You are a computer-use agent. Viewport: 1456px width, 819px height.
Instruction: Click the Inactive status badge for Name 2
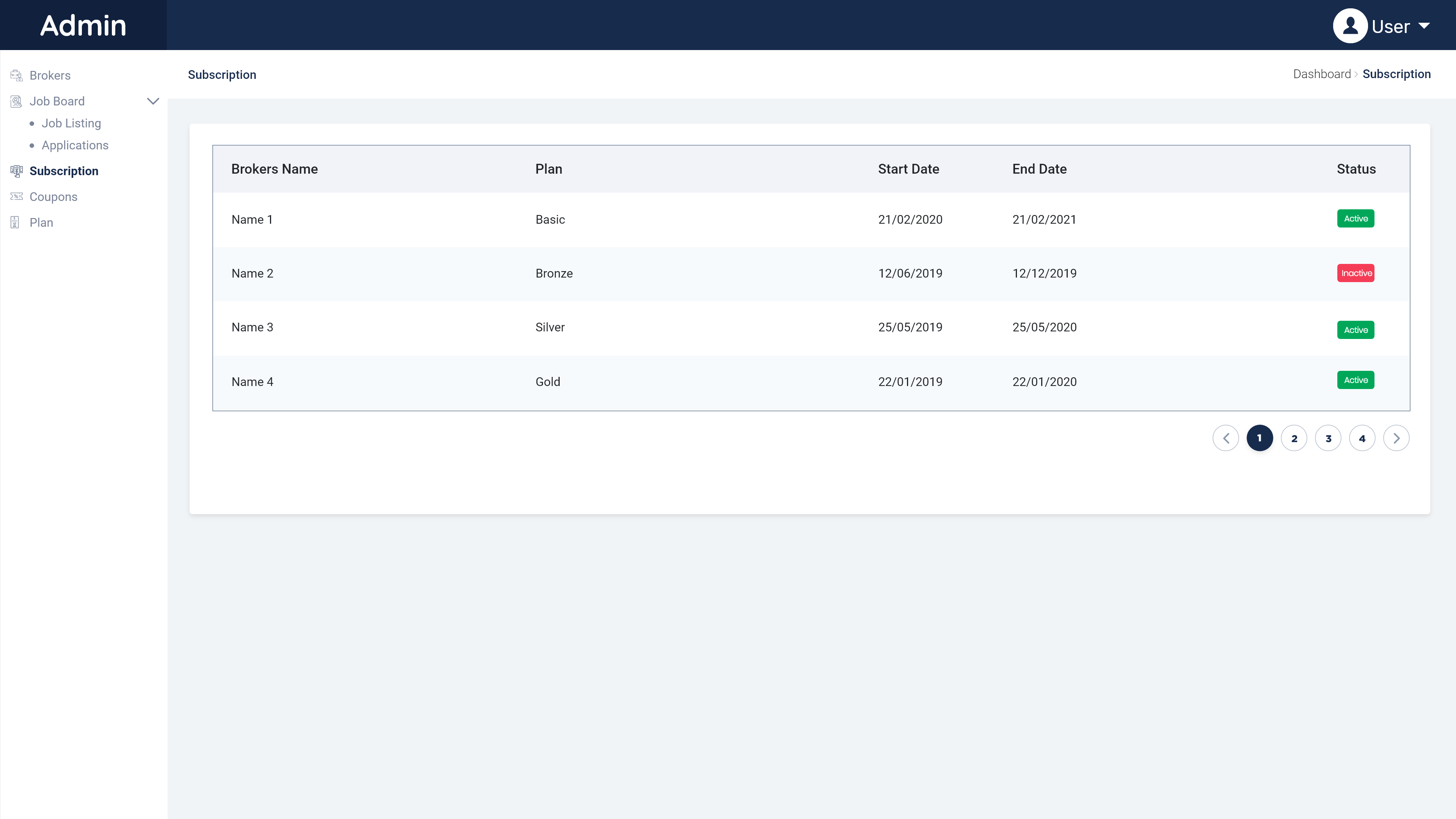1356,273
